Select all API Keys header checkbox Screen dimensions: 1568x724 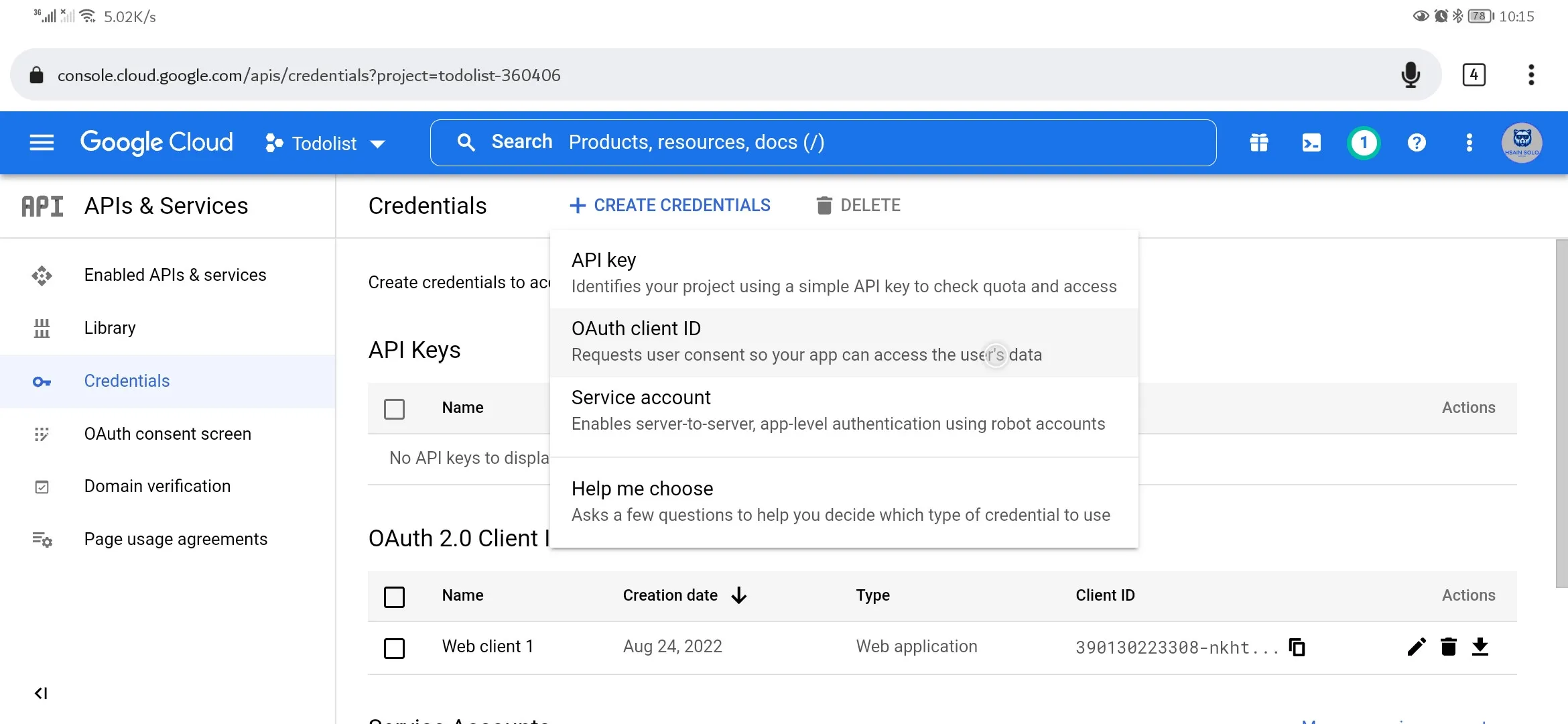(394, 408)
